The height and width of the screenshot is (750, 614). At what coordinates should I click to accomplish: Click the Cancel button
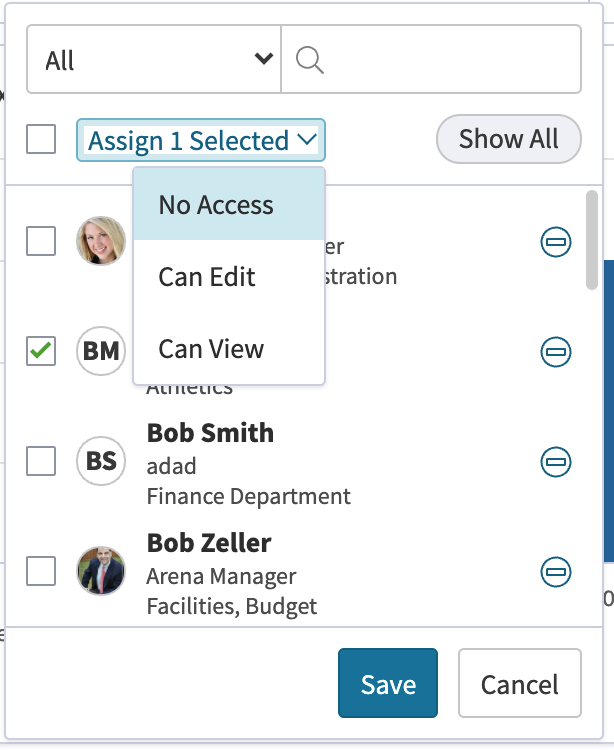click(520, 683)
